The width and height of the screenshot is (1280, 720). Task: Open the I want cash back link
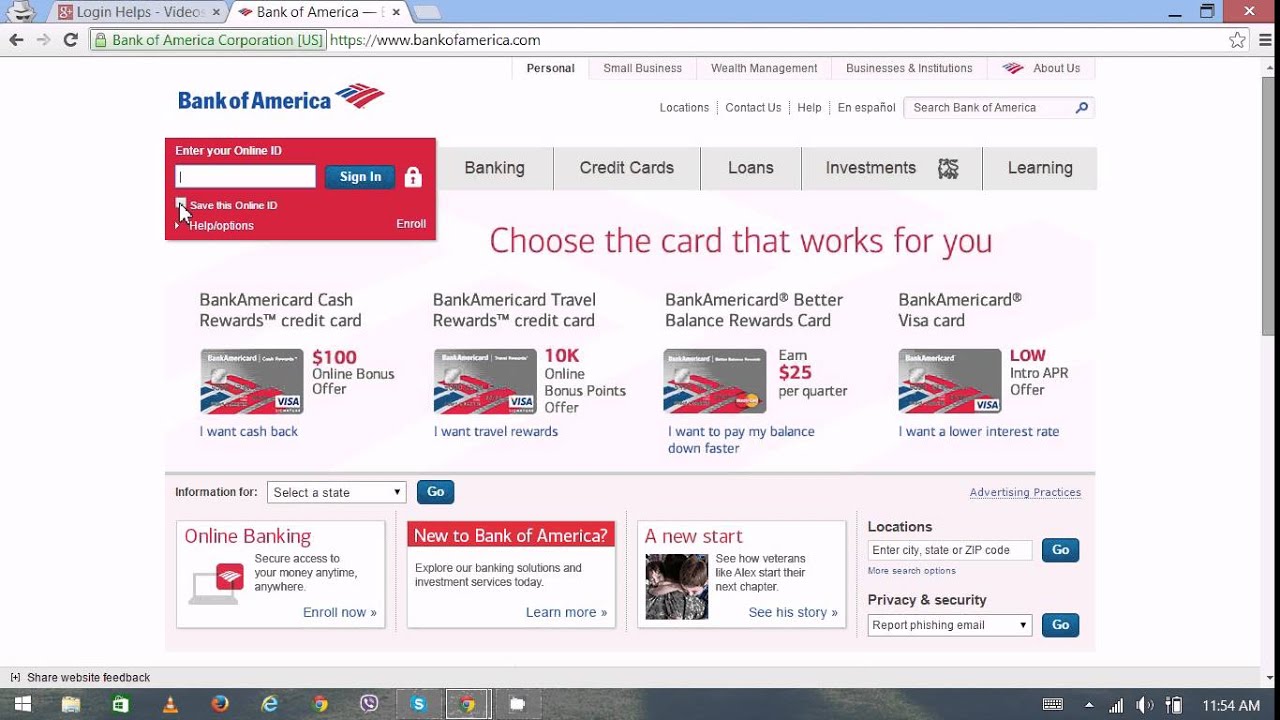click(x=249, y=432)
